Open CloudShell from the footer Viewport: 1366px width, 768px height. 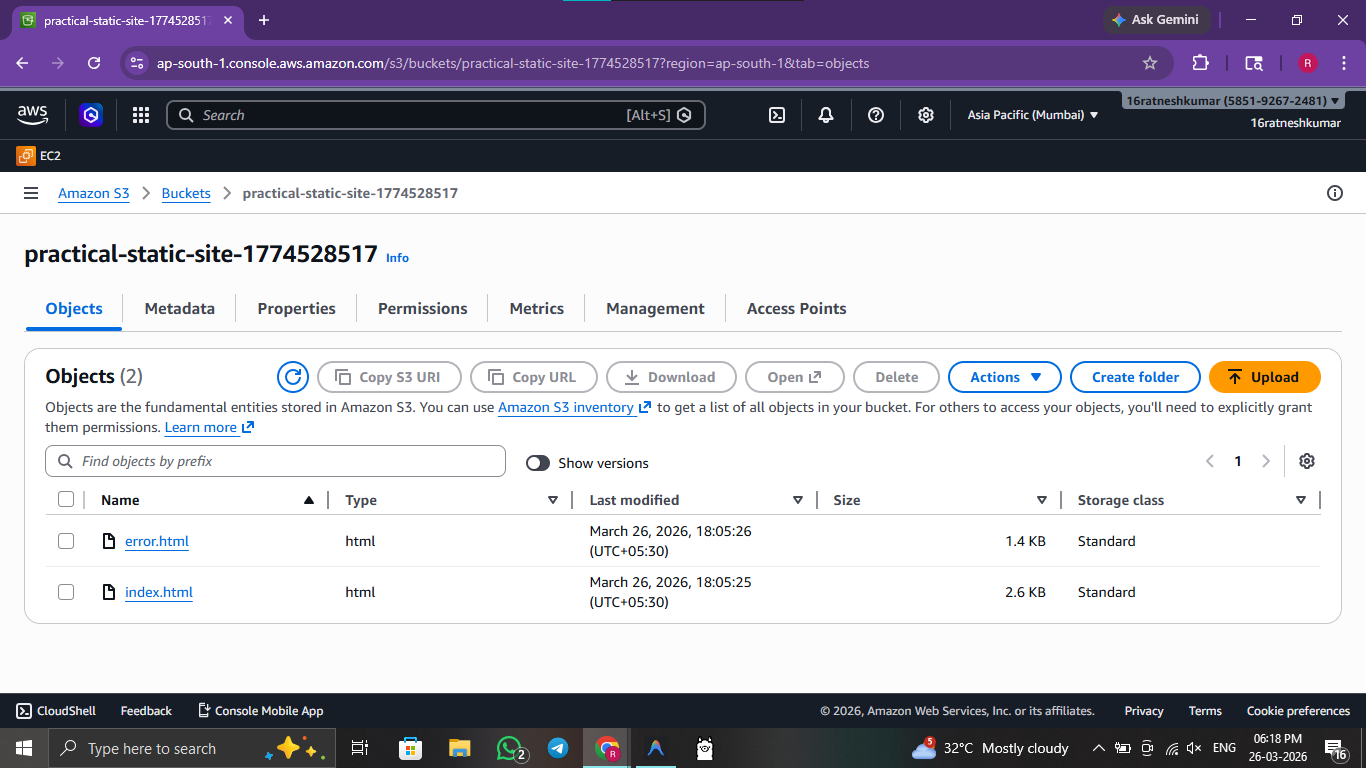[56, 711]
